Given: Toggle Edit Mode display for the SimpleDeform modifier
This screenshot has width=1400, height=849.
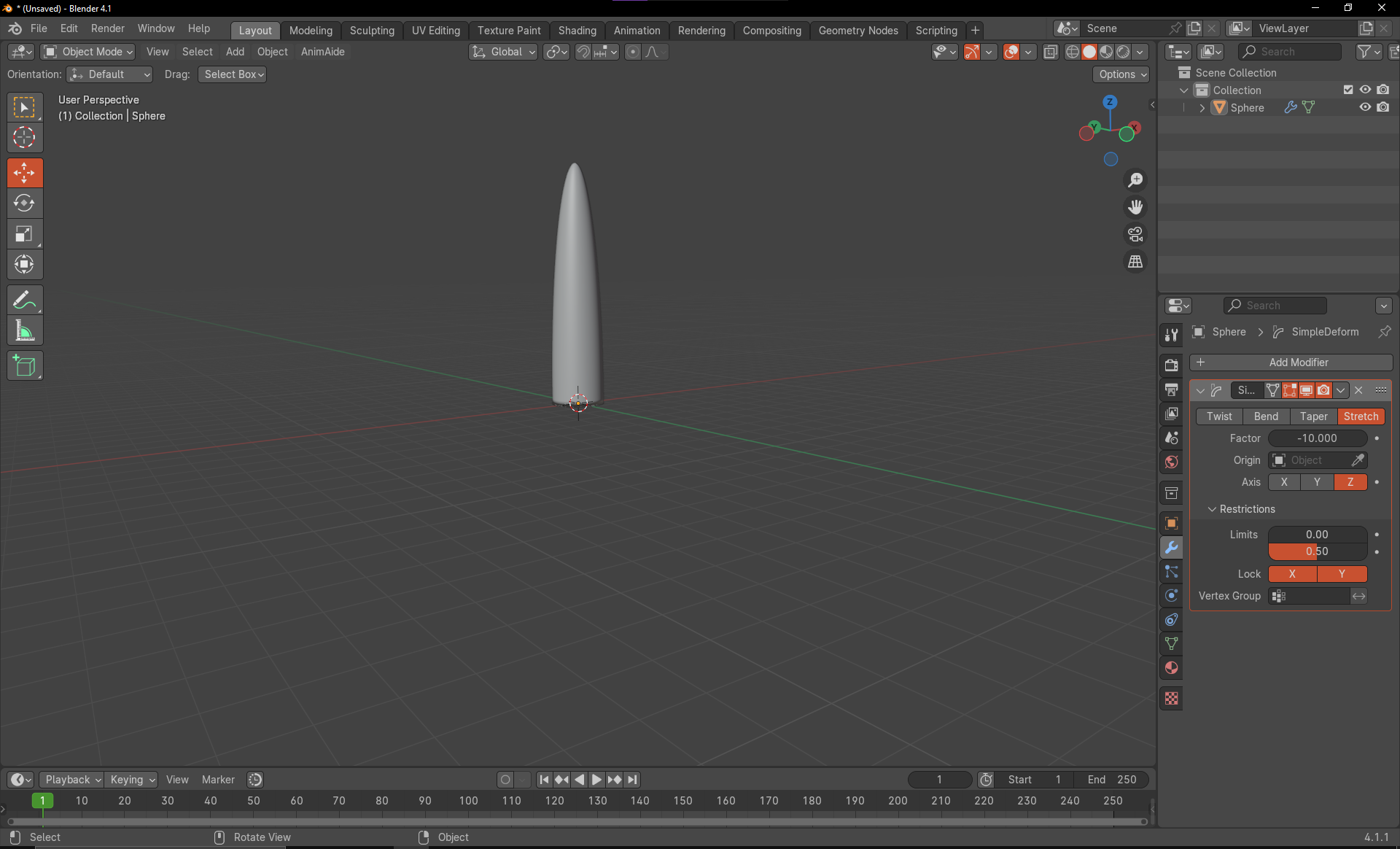Looking at the screenshot, I should pyautogui.click(x=1289, y=390).
